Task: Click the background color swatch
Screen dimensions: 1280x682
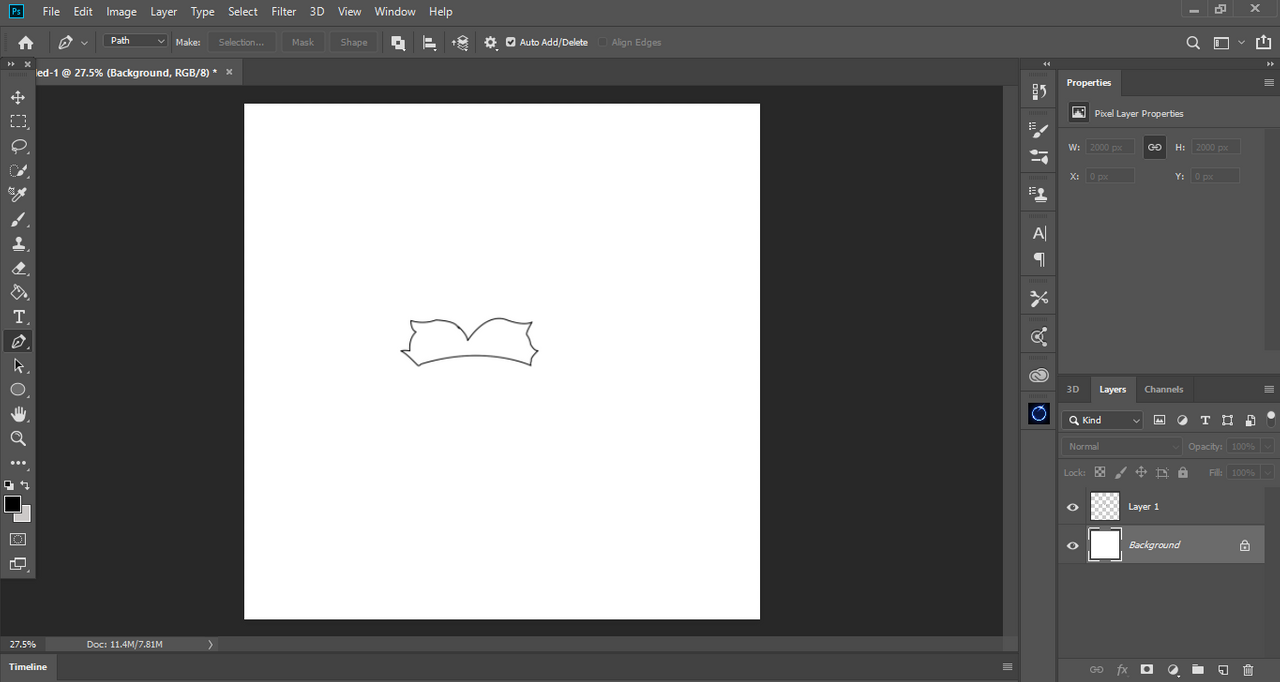Action: click(x=24, y=515)
